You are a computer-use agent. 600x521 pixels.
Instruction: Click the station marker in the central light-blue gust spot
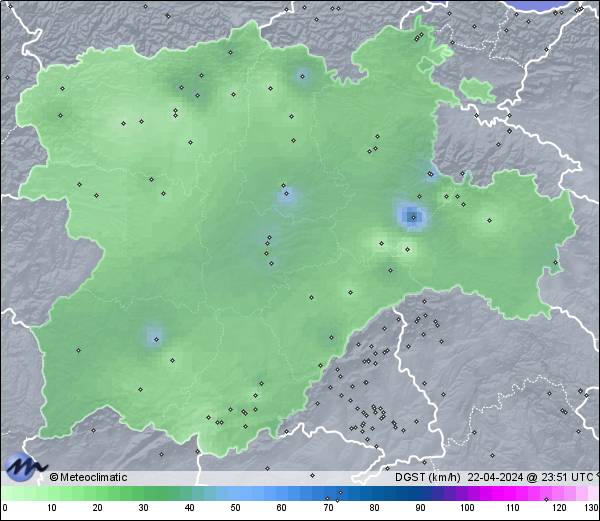point(287,194)
